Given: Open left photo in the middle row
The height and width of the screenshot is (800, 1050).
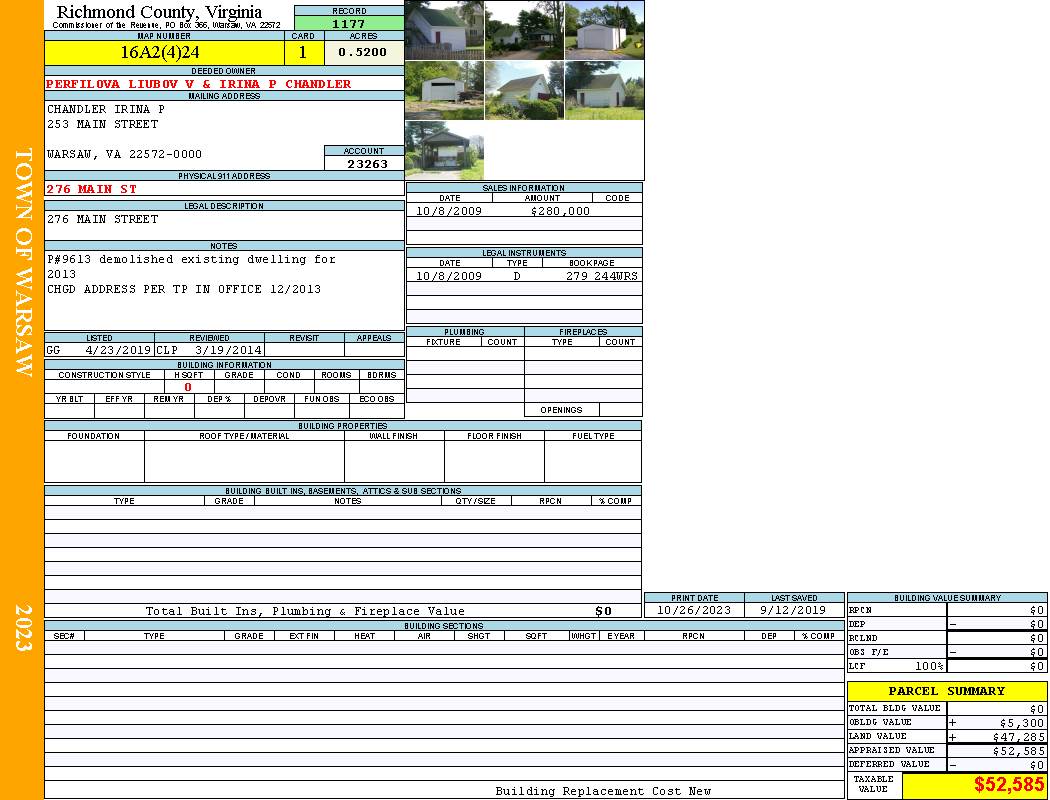Looking at the screenshot, I should click(444, 90).
